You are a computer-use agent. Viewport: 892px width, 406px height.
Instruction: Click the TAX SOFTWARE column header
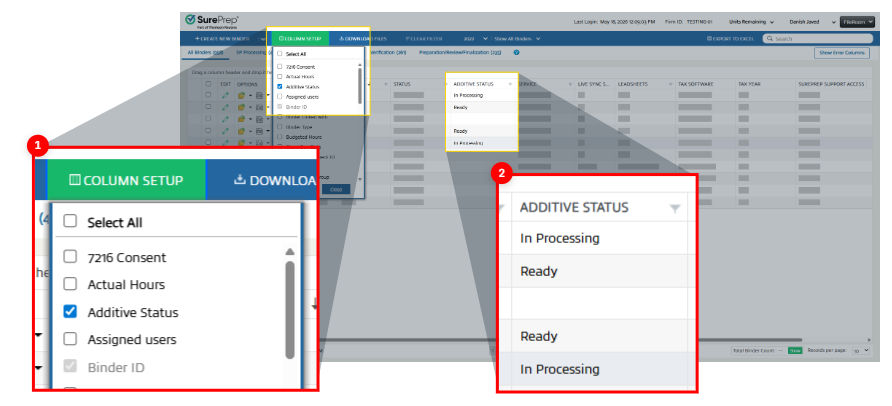696,84
